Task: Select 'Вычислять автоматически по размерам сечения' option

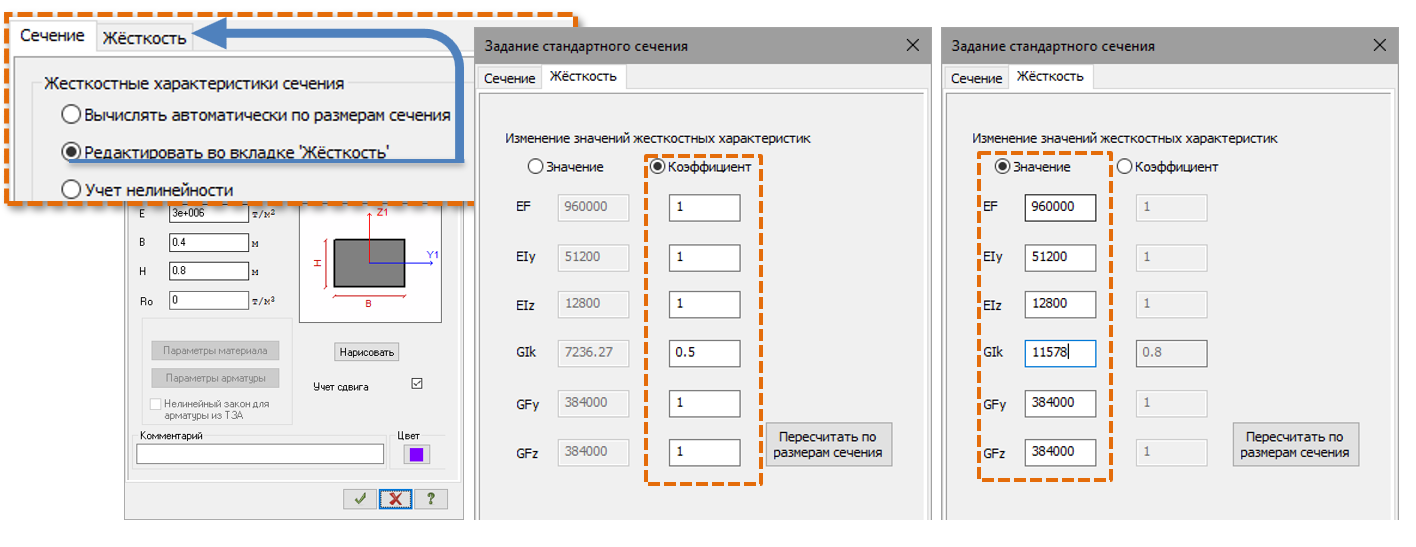Action: click(x=71, y=114)
